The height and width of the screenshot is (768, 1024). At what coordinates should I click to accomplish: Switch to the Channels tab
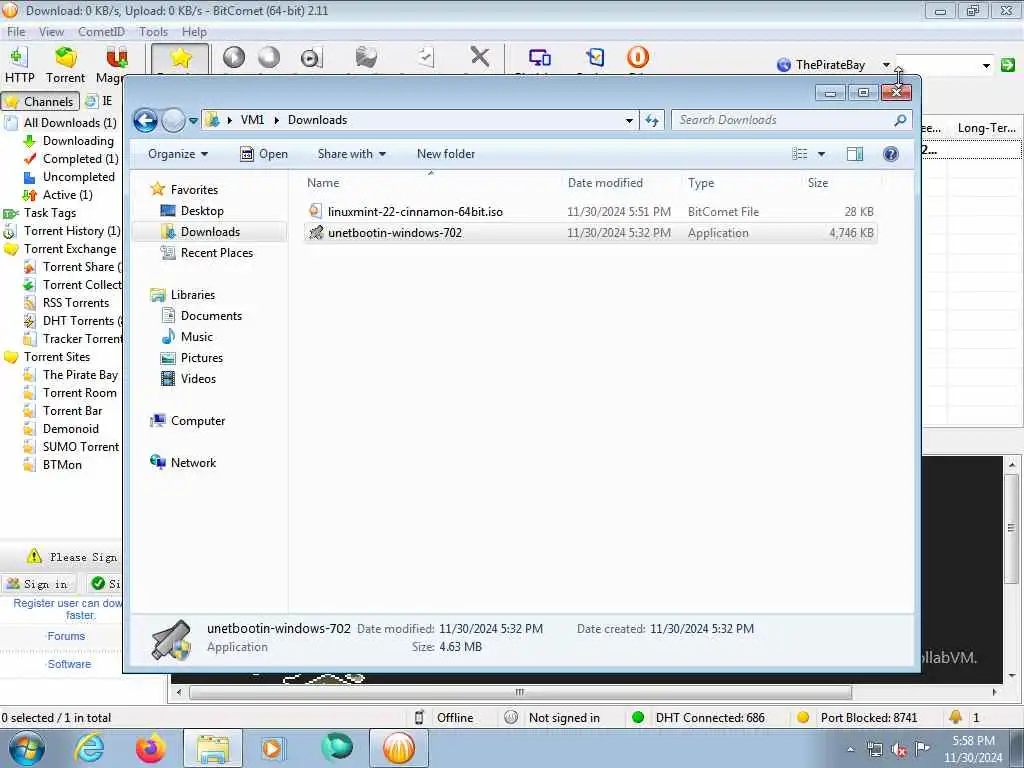(x=40, y=101)
